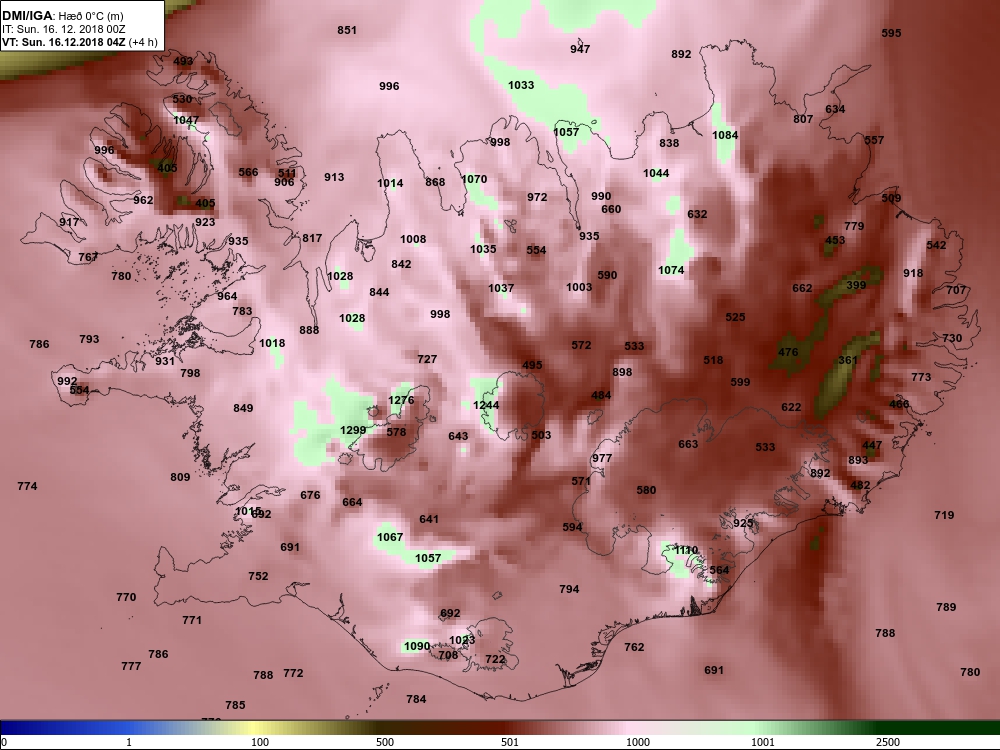Screen dimensions: 1000x750
Task: Select the 1067 value
Action: (390, 537)
